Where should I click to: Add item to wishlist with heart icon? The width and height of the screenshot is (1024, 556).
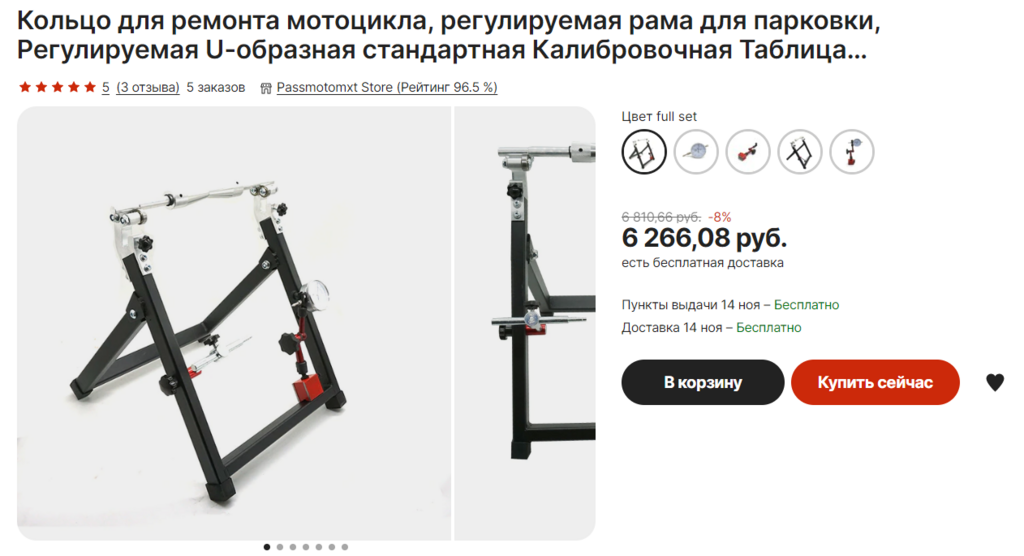(x=994, y=382)
